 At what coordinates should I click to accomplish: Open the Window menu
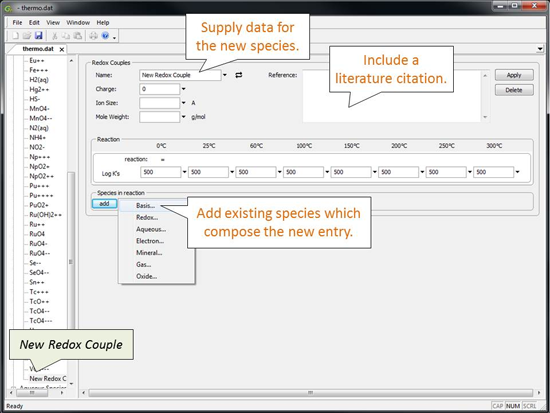tap(78, 22)
